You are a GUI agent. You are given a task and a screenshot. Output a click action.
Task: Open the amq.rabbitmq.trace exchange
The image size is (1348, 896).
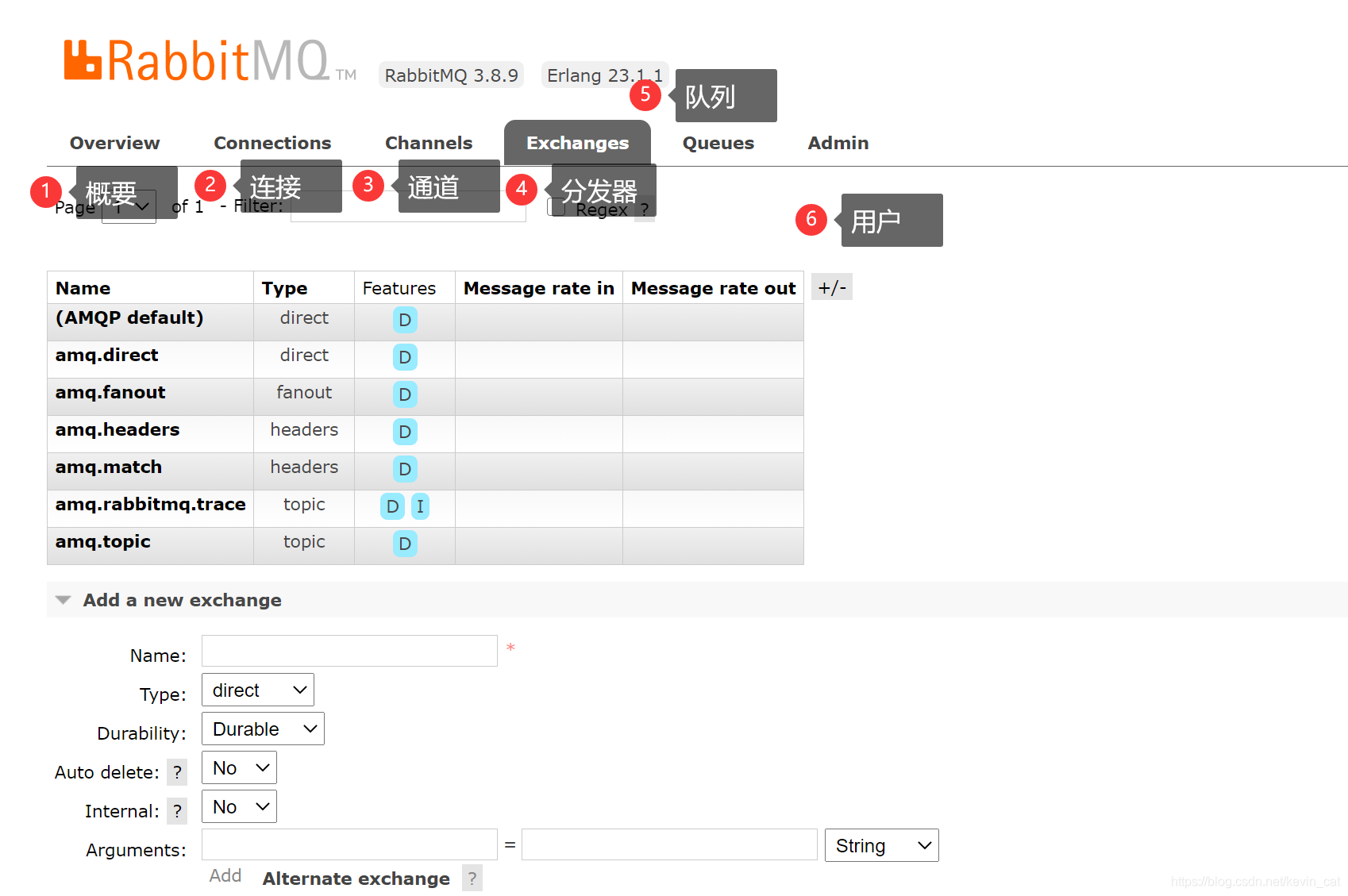point(151,504)
